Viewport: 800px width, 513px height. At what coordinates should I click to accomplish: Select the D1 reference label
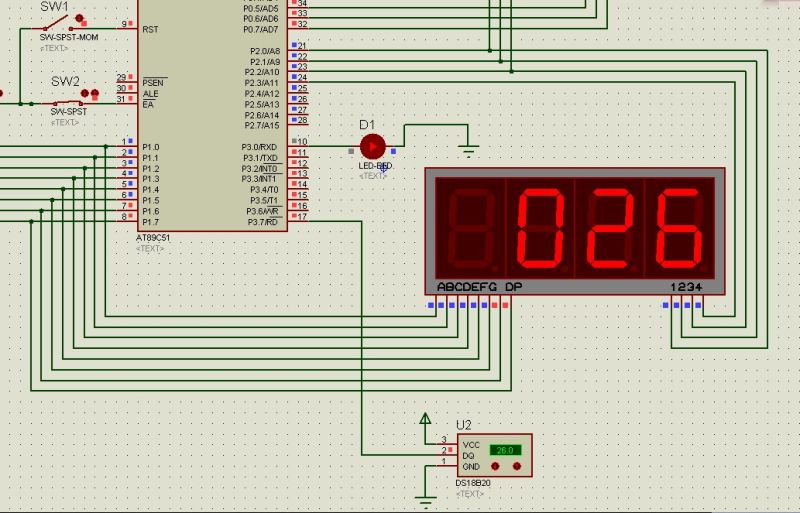[367, 125]
